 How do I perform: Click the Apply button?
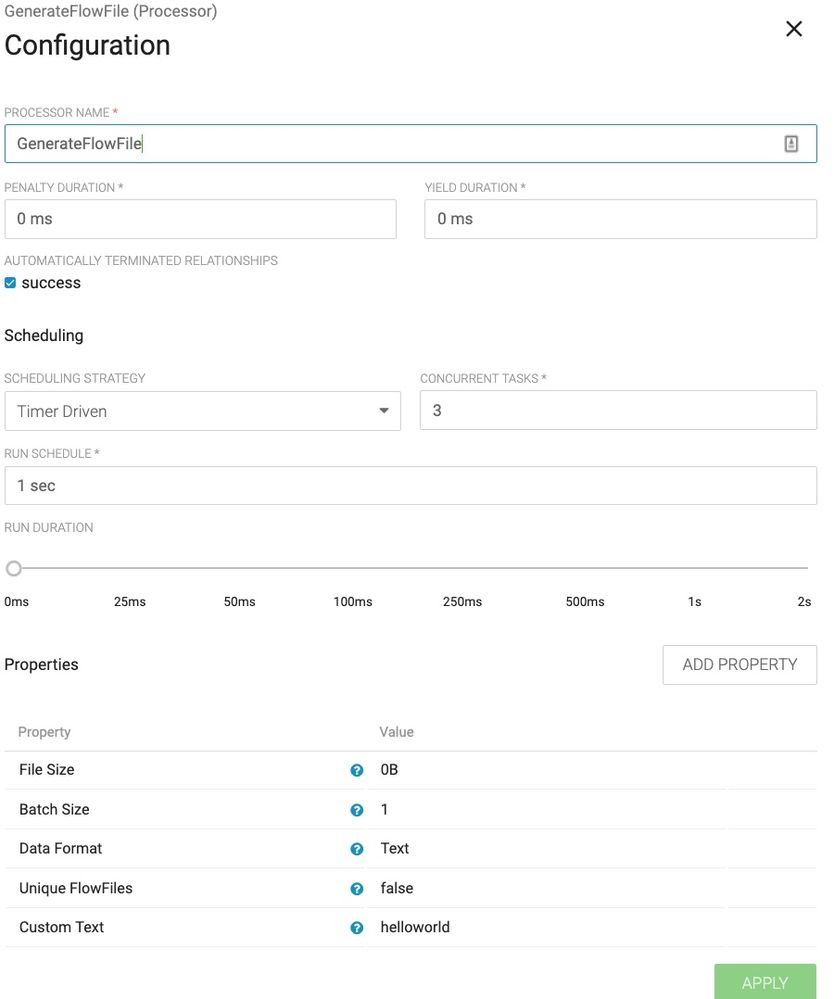[x=765, y=982]
